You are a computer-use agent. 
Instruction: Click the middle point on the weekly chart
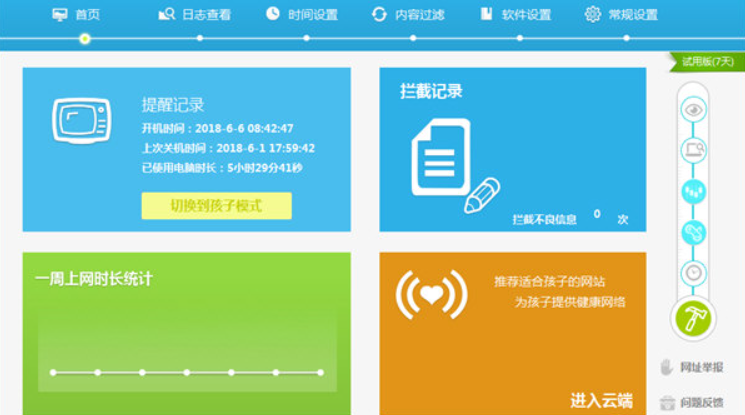pos(187,373)
